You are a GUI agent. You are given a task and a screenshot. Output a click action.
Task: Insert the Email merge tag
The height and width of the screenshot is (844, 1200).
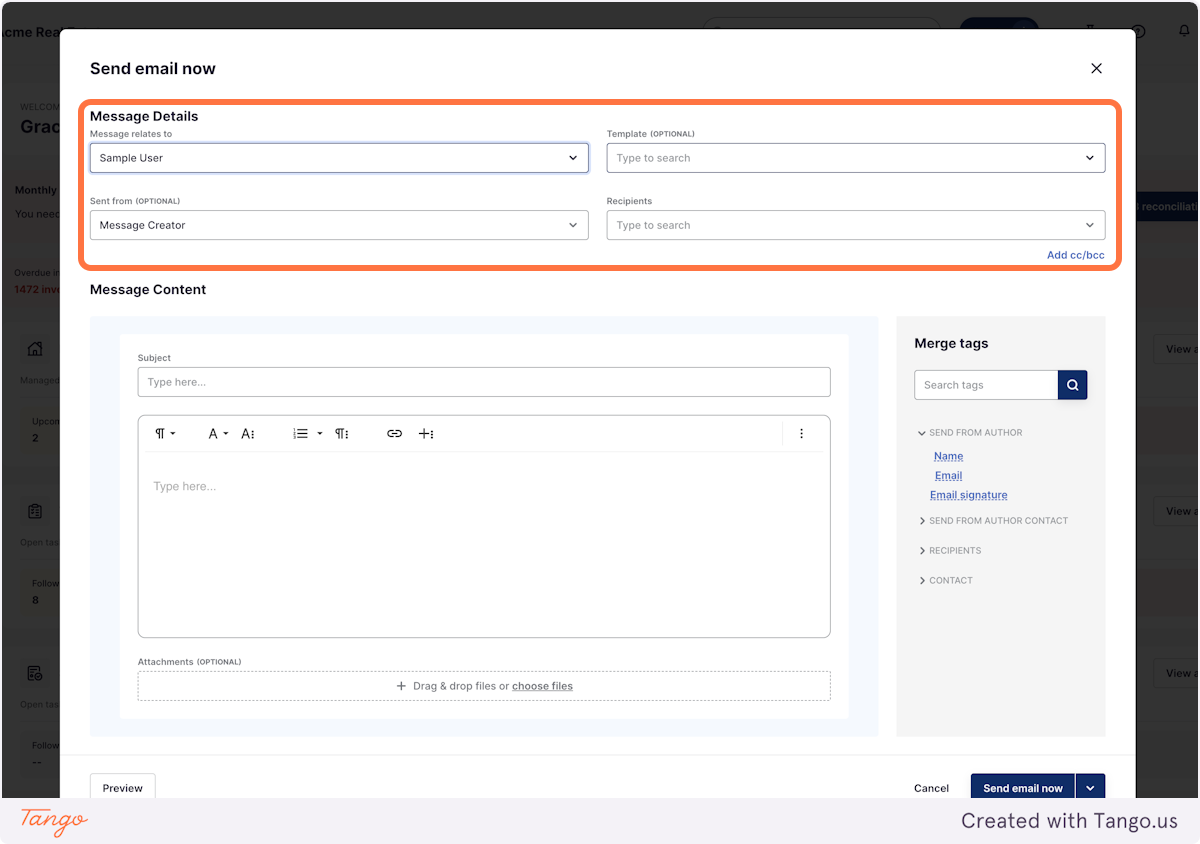(948, 476)
